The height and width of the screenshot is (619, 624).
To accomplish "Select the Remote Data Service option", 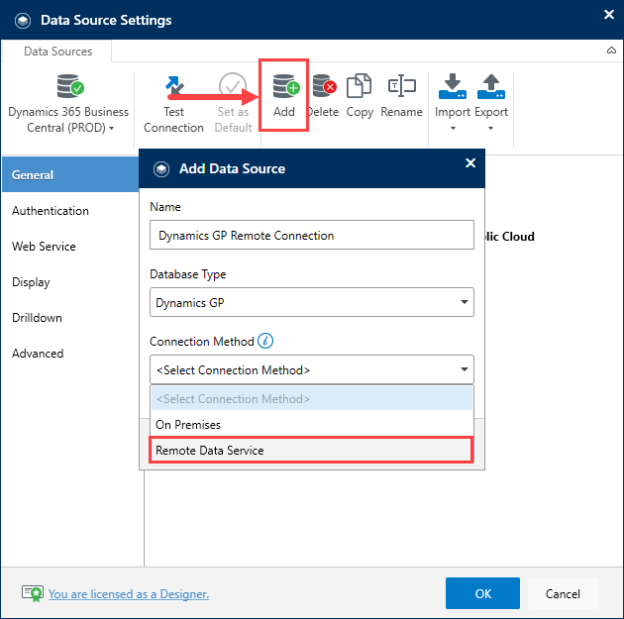I will point(312,450).
